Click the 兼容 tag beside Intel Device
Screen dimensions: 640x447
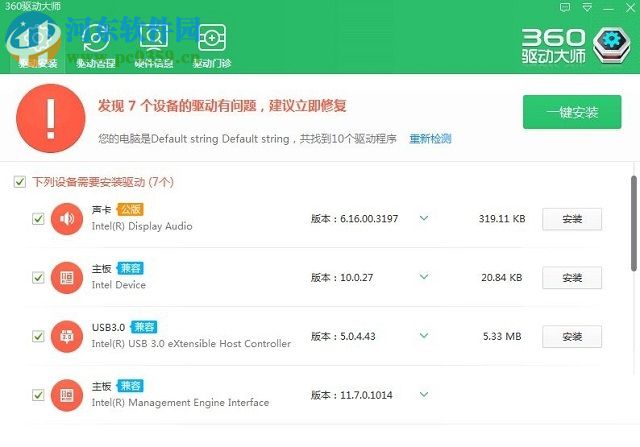(130, 268)
